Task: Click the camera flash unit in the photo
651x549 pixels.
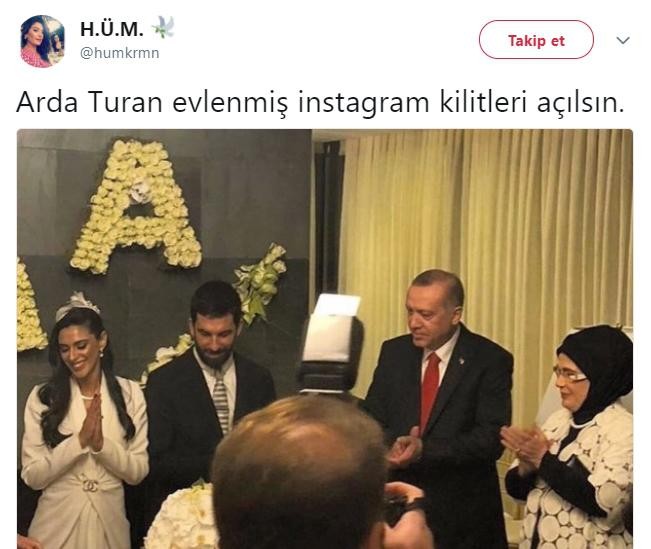Action: pos(333,343)
